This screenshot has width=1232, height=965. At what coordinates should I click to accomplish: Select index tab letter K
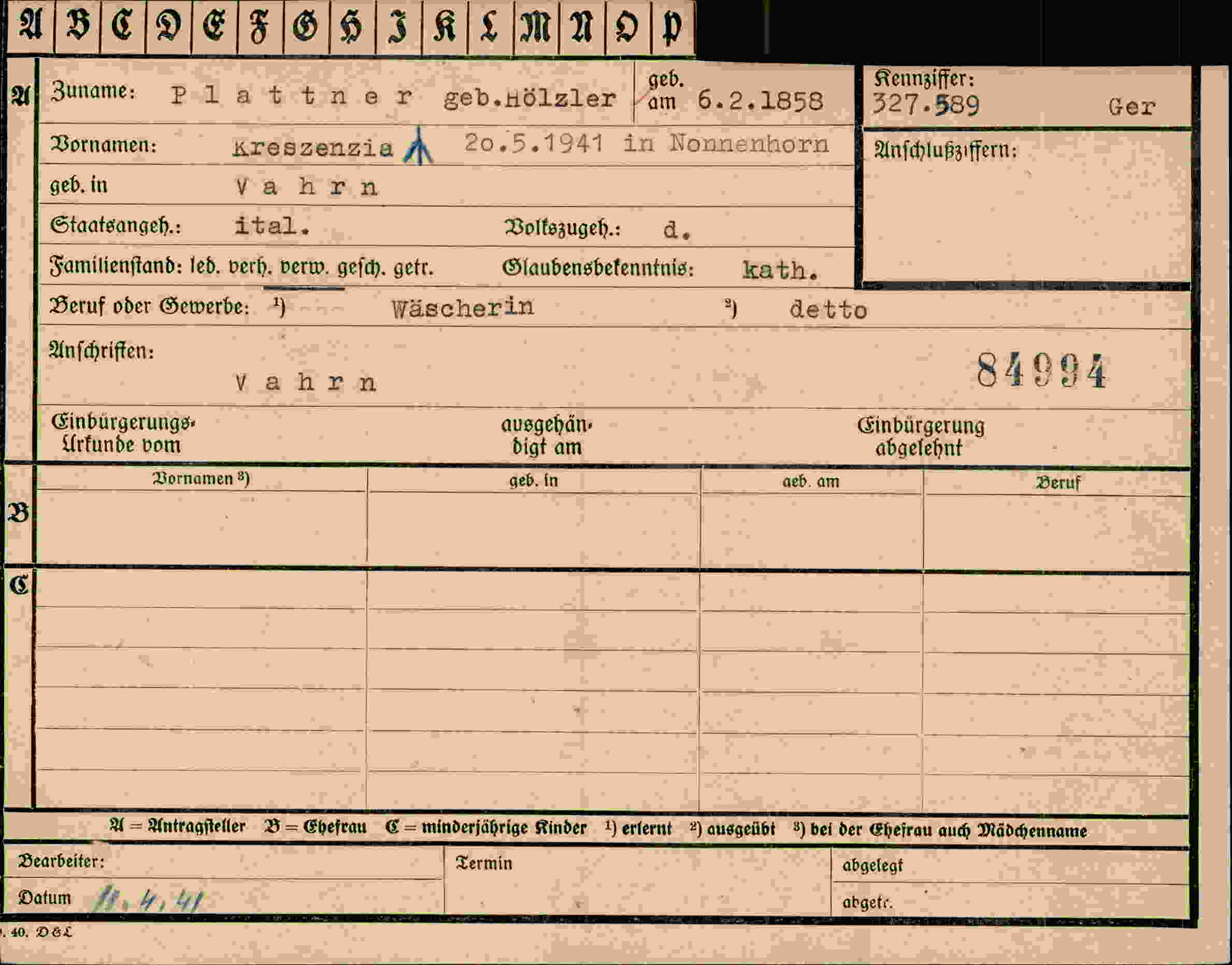point(445,26)
